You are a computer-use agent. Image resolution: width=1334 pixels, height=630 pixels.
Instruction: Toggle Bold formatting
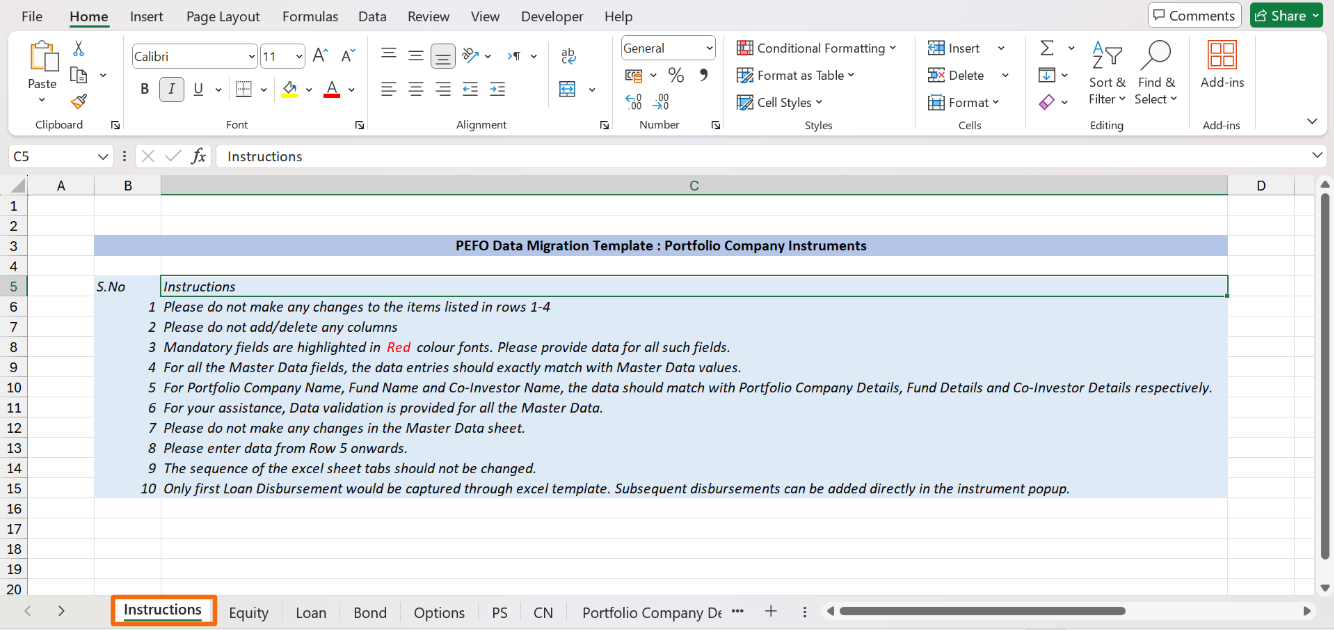pos(145,89)
